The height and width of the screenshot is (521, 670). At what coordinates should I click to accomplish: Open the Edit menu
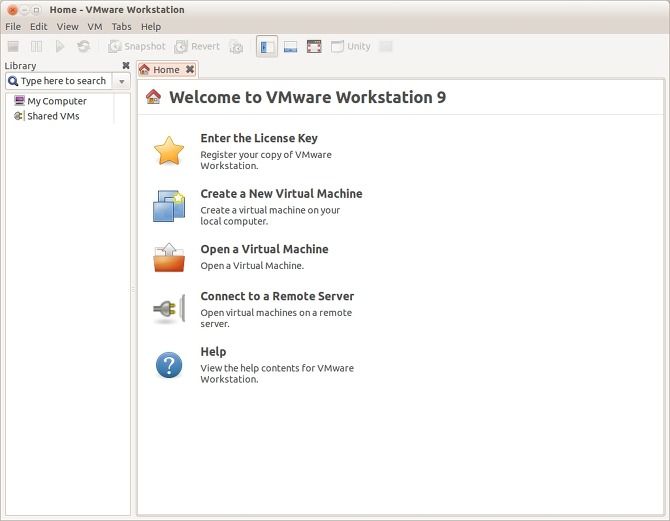(38, 26)
